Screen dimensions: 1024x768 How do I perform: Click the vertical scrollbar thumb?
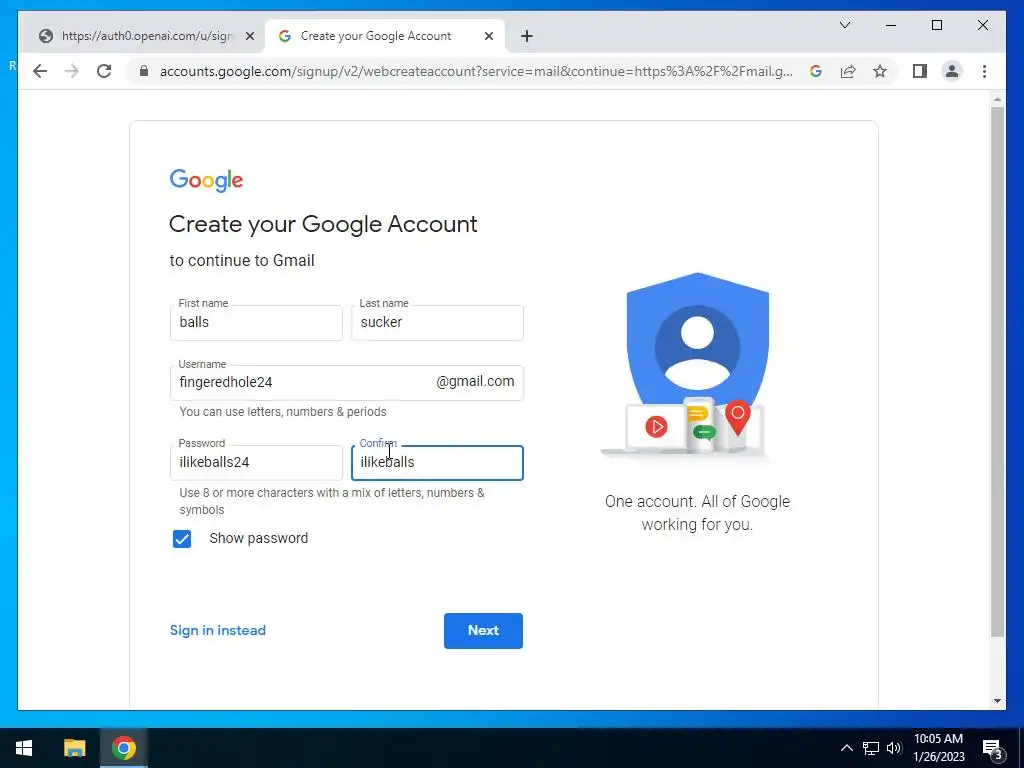997,372
